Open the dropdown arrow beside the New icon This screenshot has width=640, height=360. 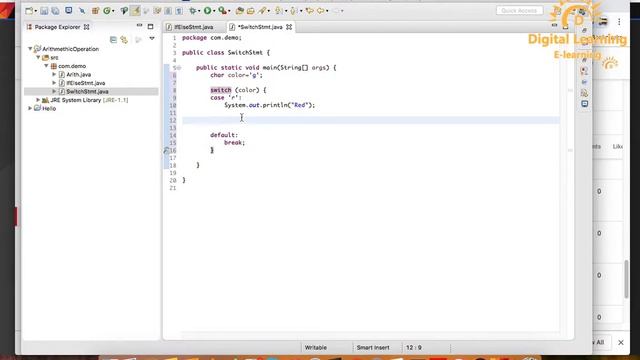tap(36, 11)
